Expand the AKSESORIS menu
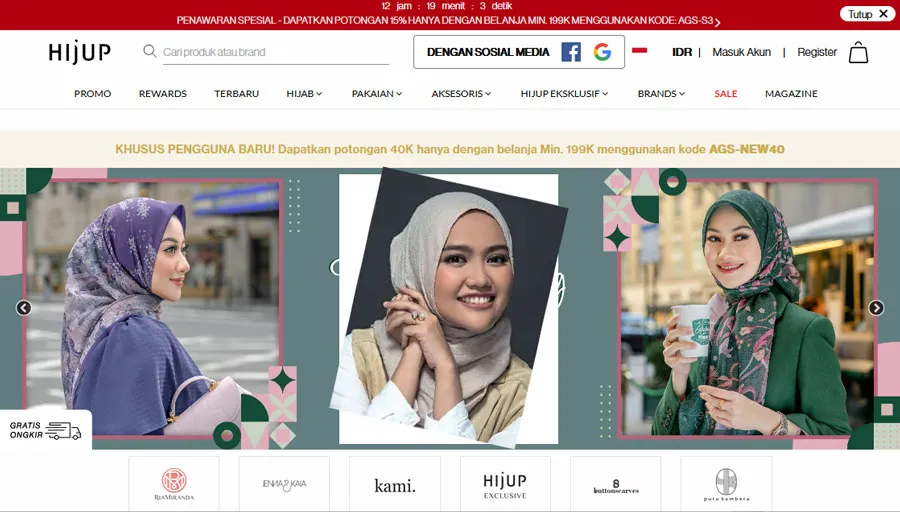Viewport: 900px width, 512px height. pyautogui.click(x=461, y=94)
